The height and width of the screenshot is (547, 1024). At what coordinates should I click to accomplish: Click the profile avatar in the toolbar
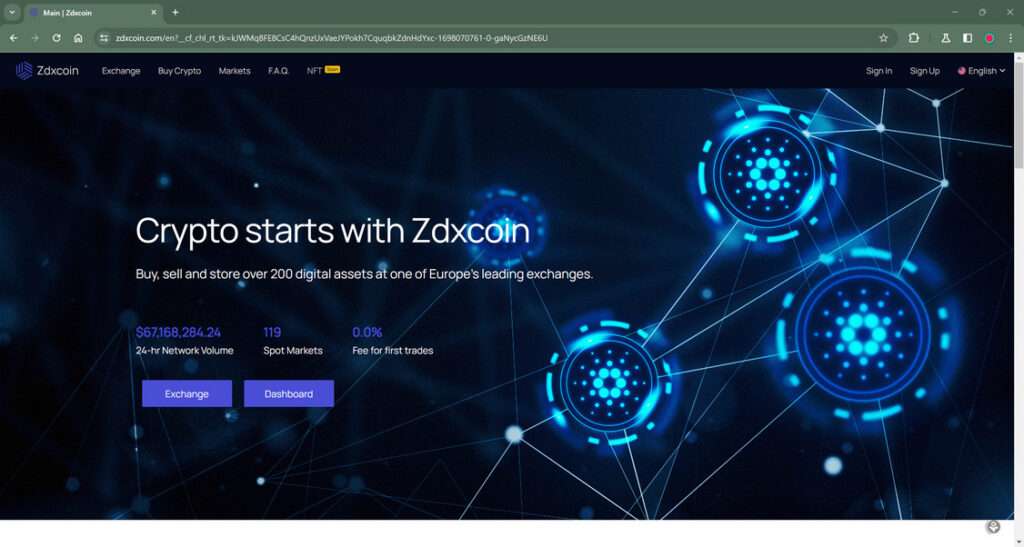coord(989,38)
